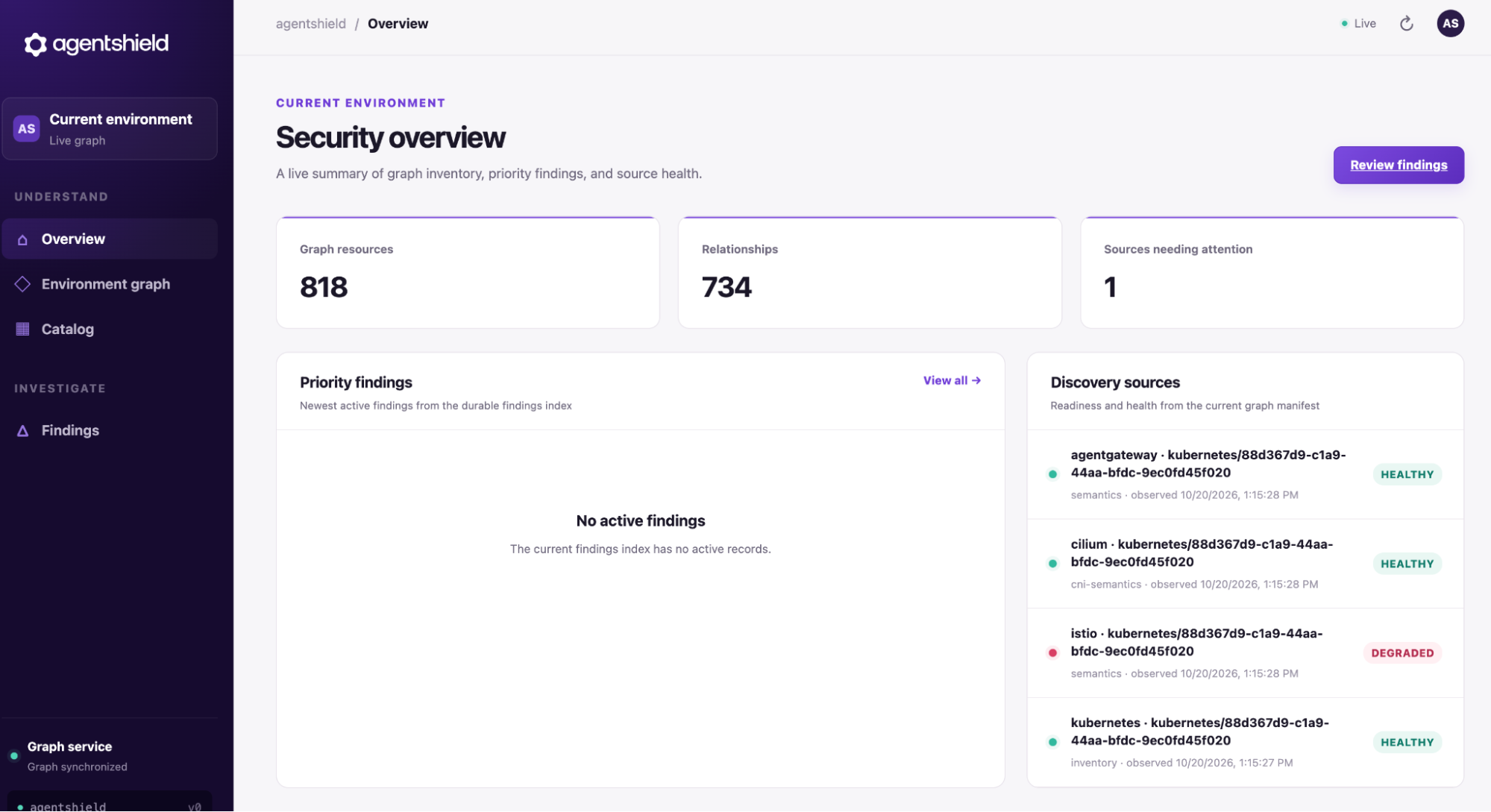
Task: Click the agentshield breadcrumb link
Action: pyautogui.click(x=310, y=24)
